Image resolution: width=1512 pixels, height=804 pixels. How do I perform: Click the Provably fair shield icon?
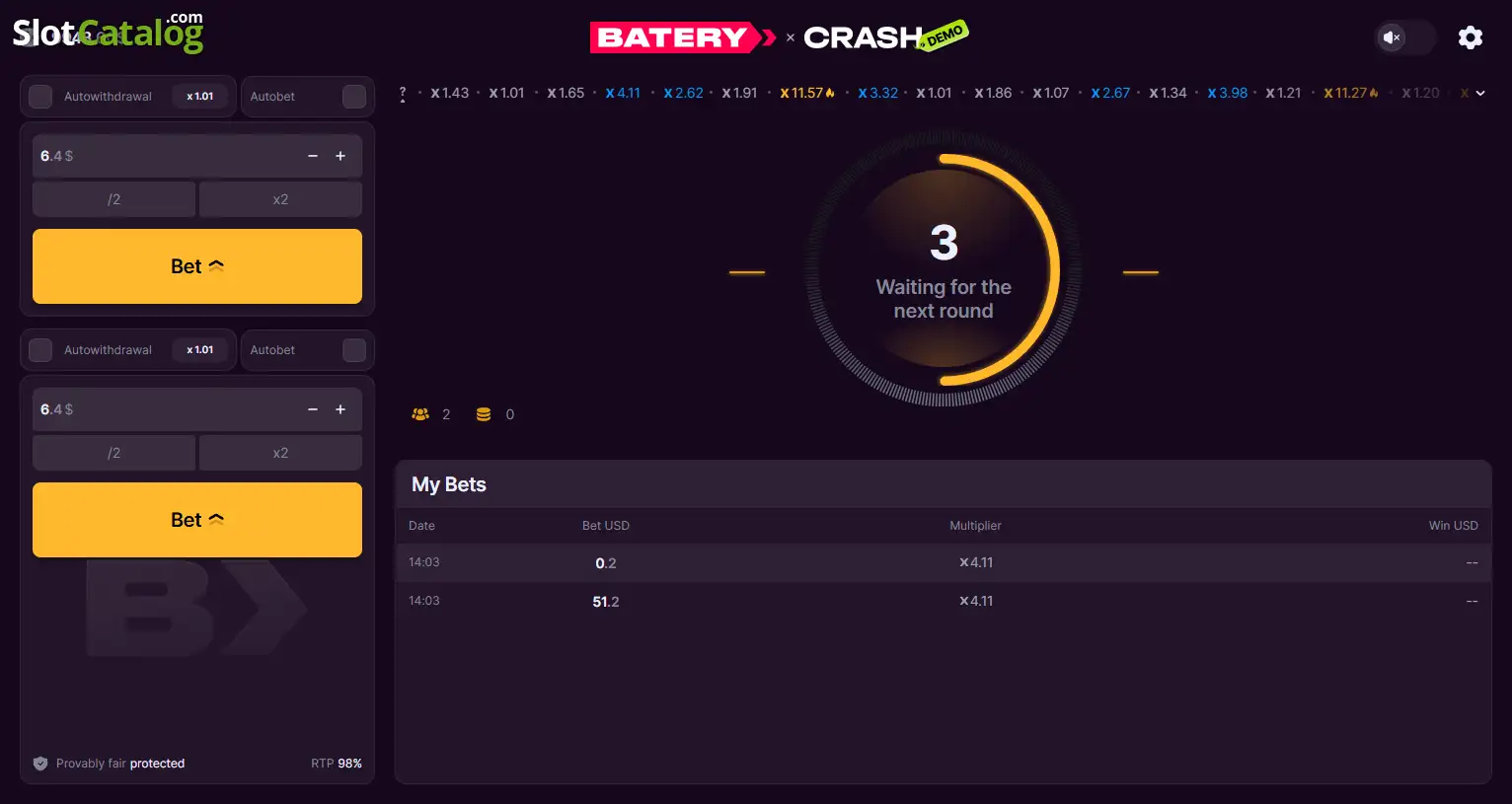point(40,764)
